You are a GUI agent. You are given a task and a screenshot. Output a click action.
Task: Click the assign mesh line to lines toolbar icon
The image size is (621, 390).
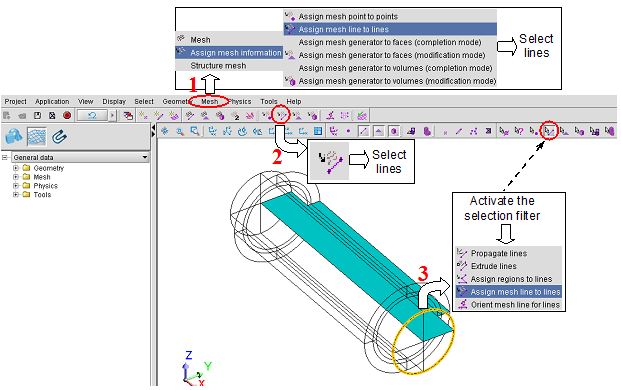click(282, 115)
